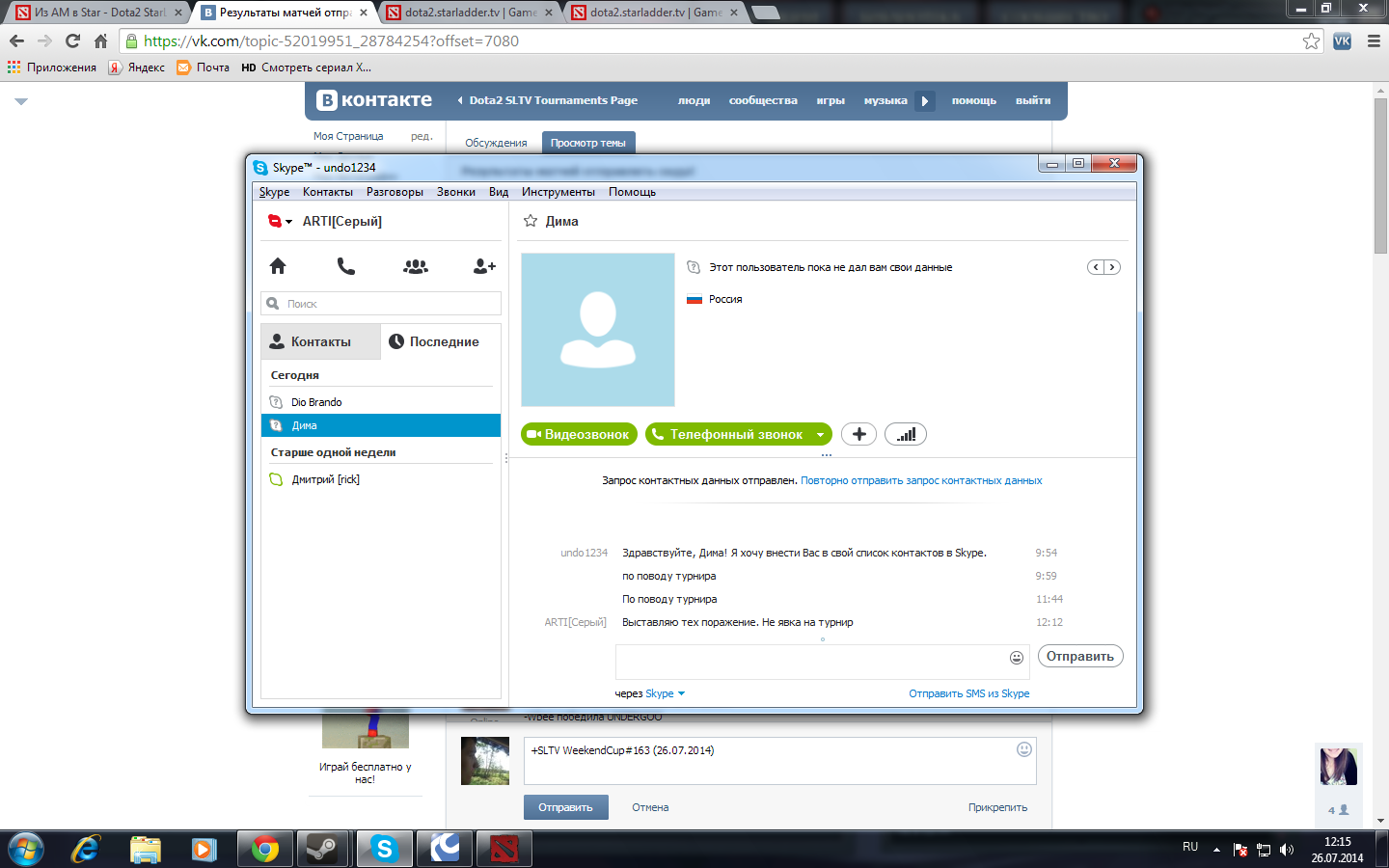Click the search magnifier icon in Skype
1389x868 pixels.
click(273, 303)
